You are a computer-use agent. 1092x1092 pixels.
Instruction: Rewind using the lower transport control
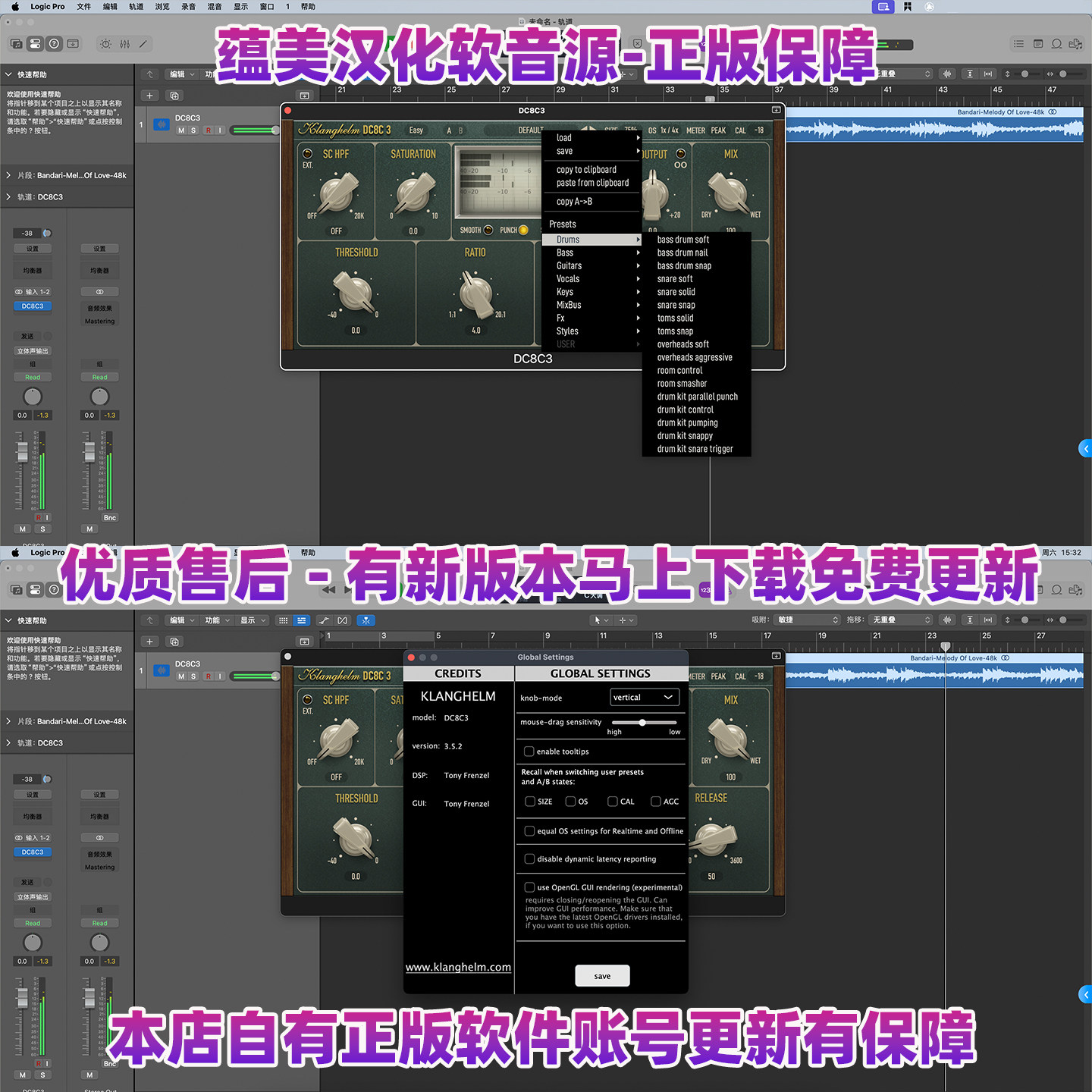click(x=329, y=590)
